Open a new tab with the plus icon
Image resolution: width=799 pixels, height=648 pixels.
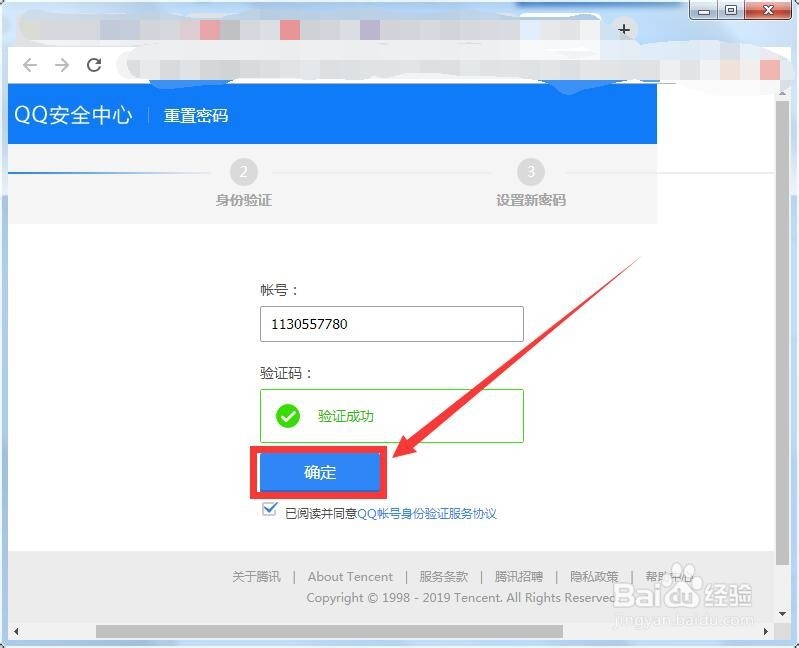pos(624,30)
